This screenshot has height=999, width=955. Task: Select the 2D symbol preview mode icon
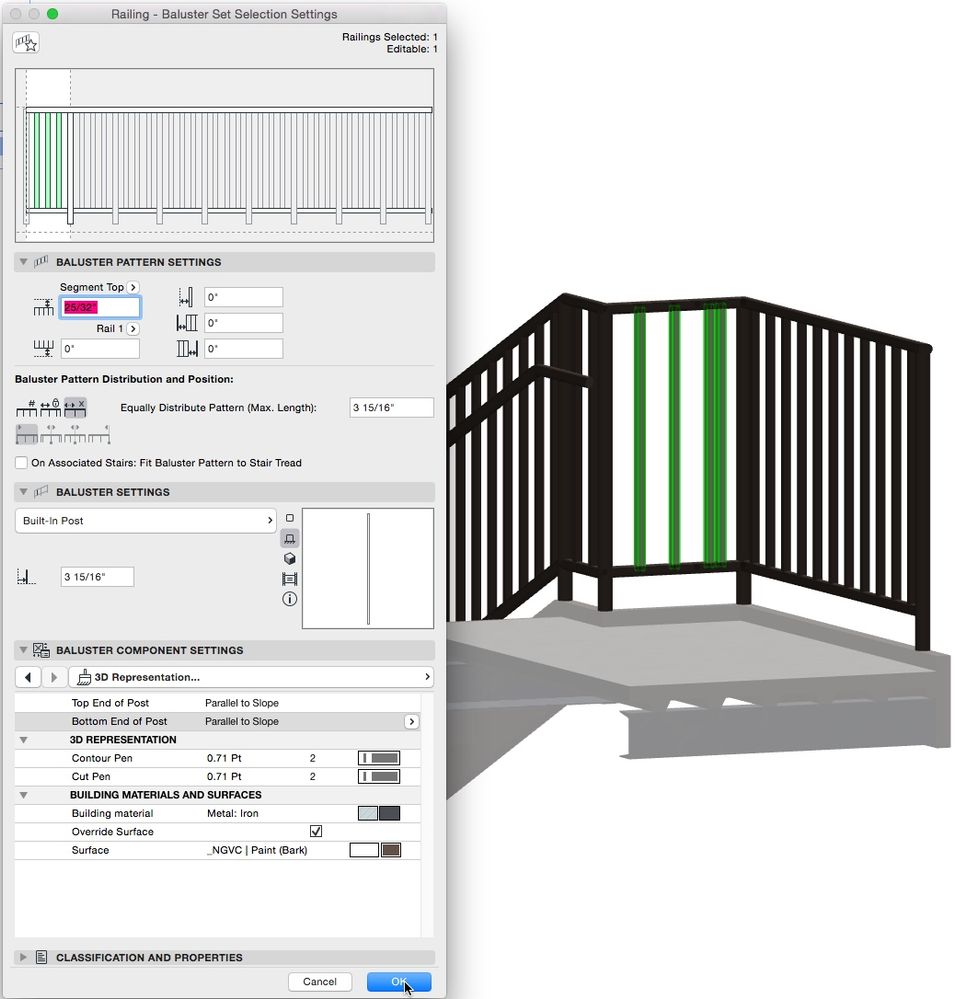[x=290, y=517]
